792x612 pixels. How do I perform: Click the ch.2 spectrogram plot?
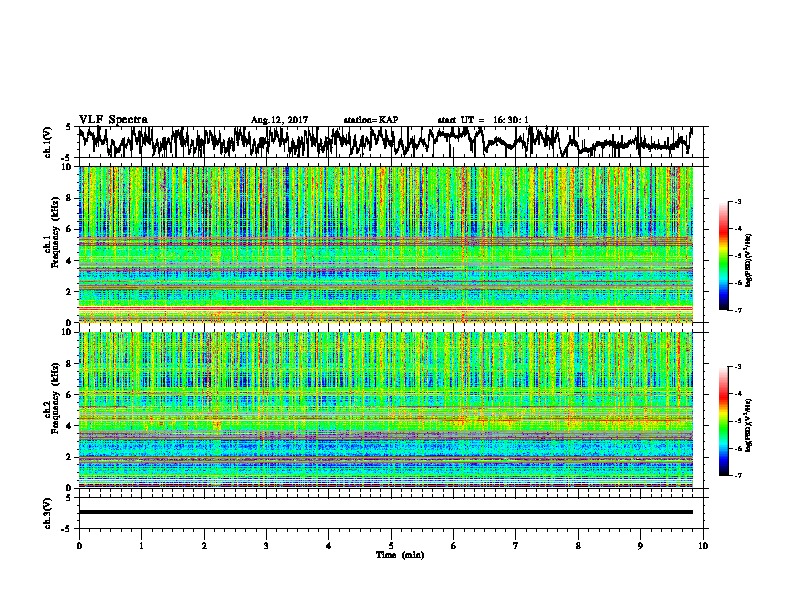385,410
